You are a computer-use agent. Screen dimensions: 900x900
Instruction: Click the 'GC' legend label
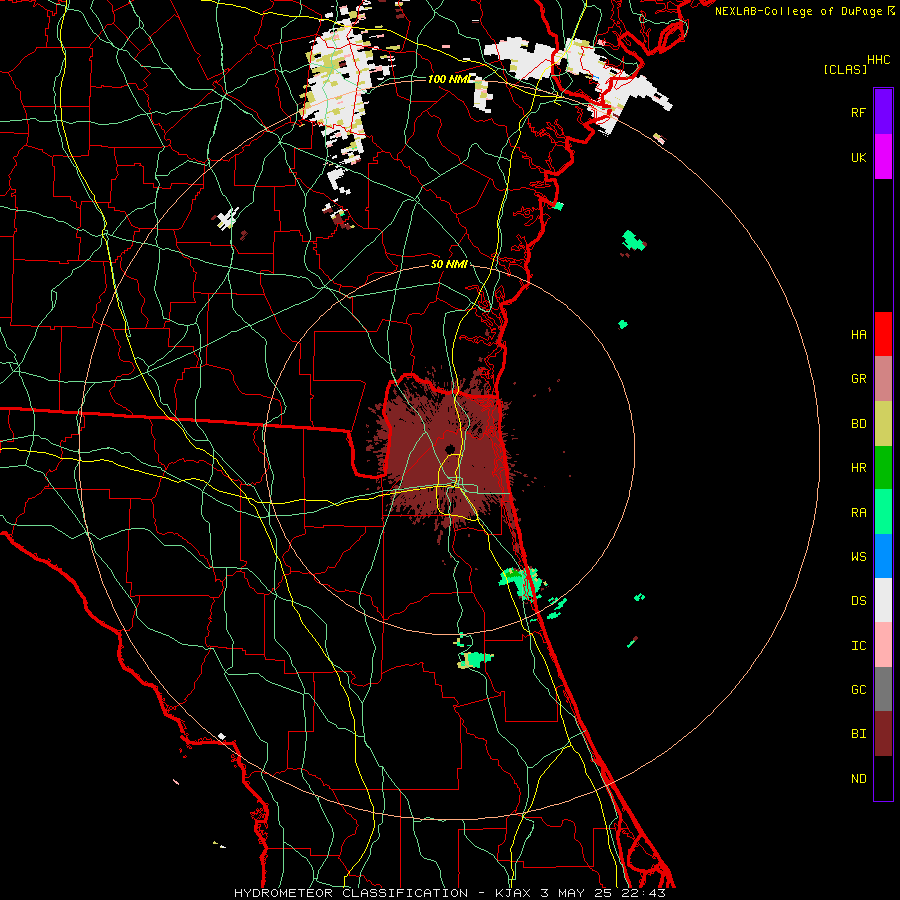point(858,690)
